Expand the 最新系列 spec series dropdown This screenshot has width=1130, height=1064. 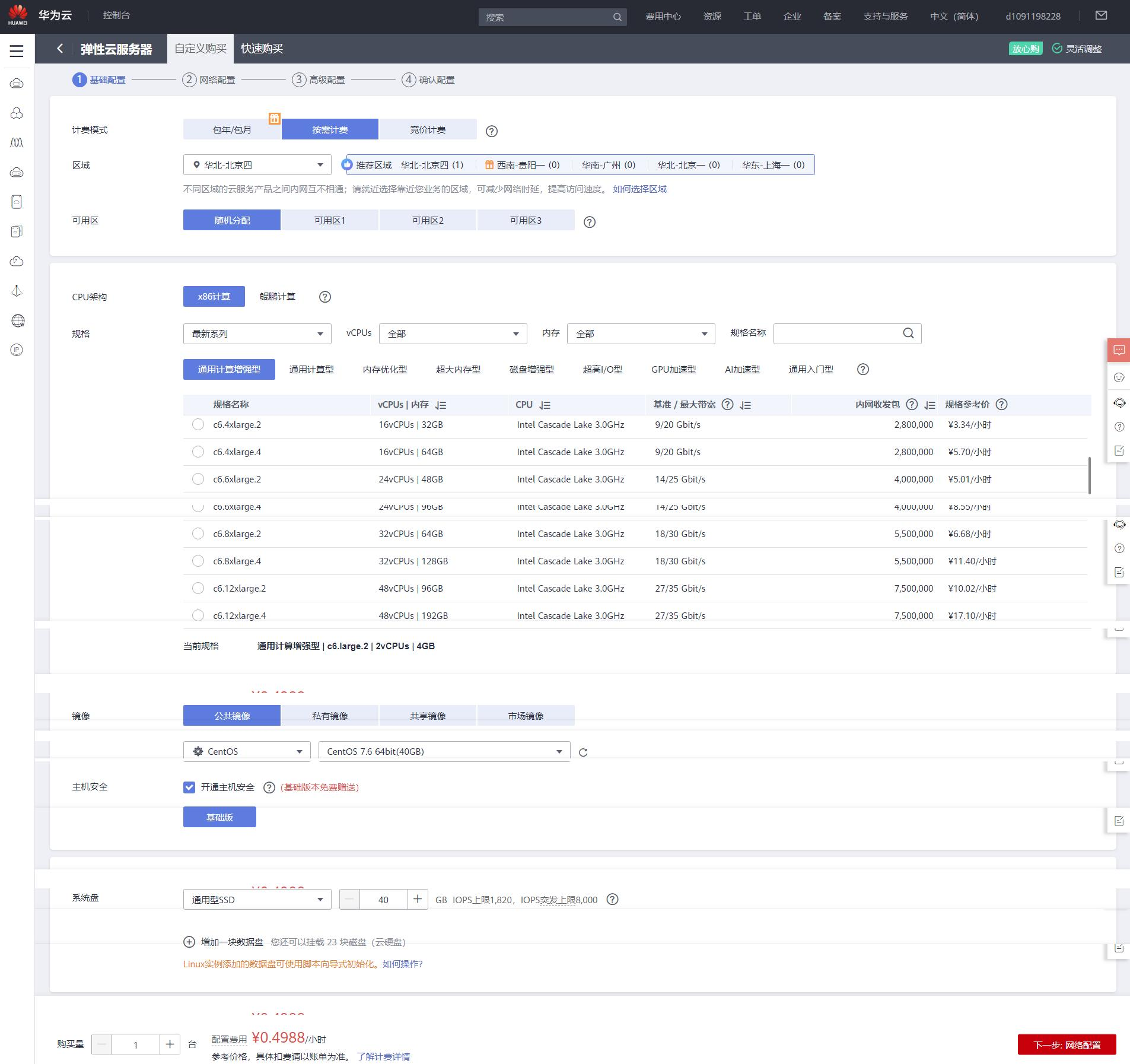click(257, 334)
